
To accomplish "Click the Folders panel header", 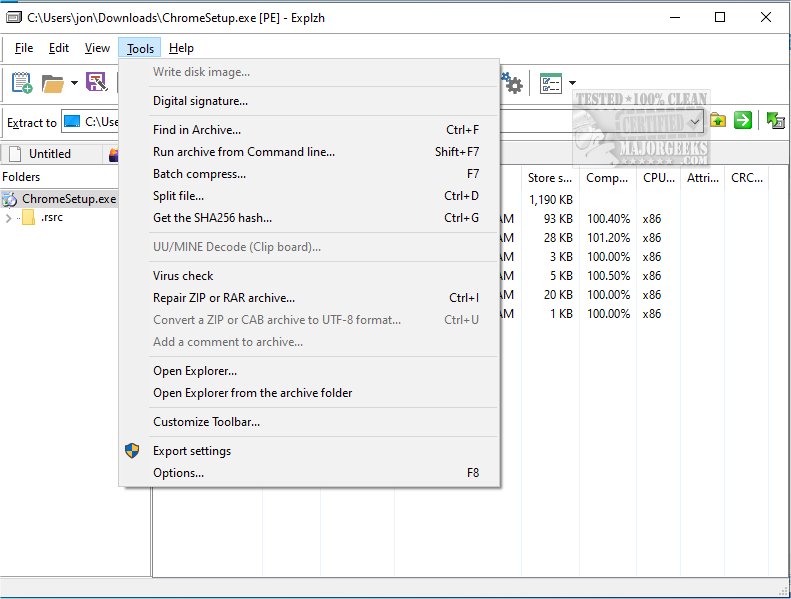I will pos(59,177).
